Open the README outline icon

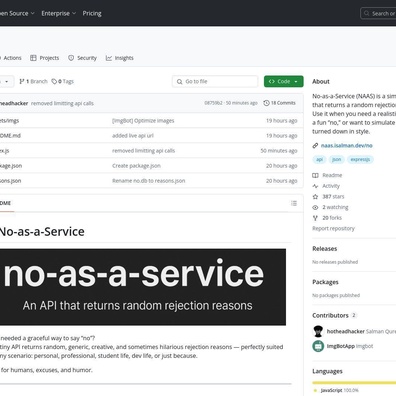(x=294, y=203)
